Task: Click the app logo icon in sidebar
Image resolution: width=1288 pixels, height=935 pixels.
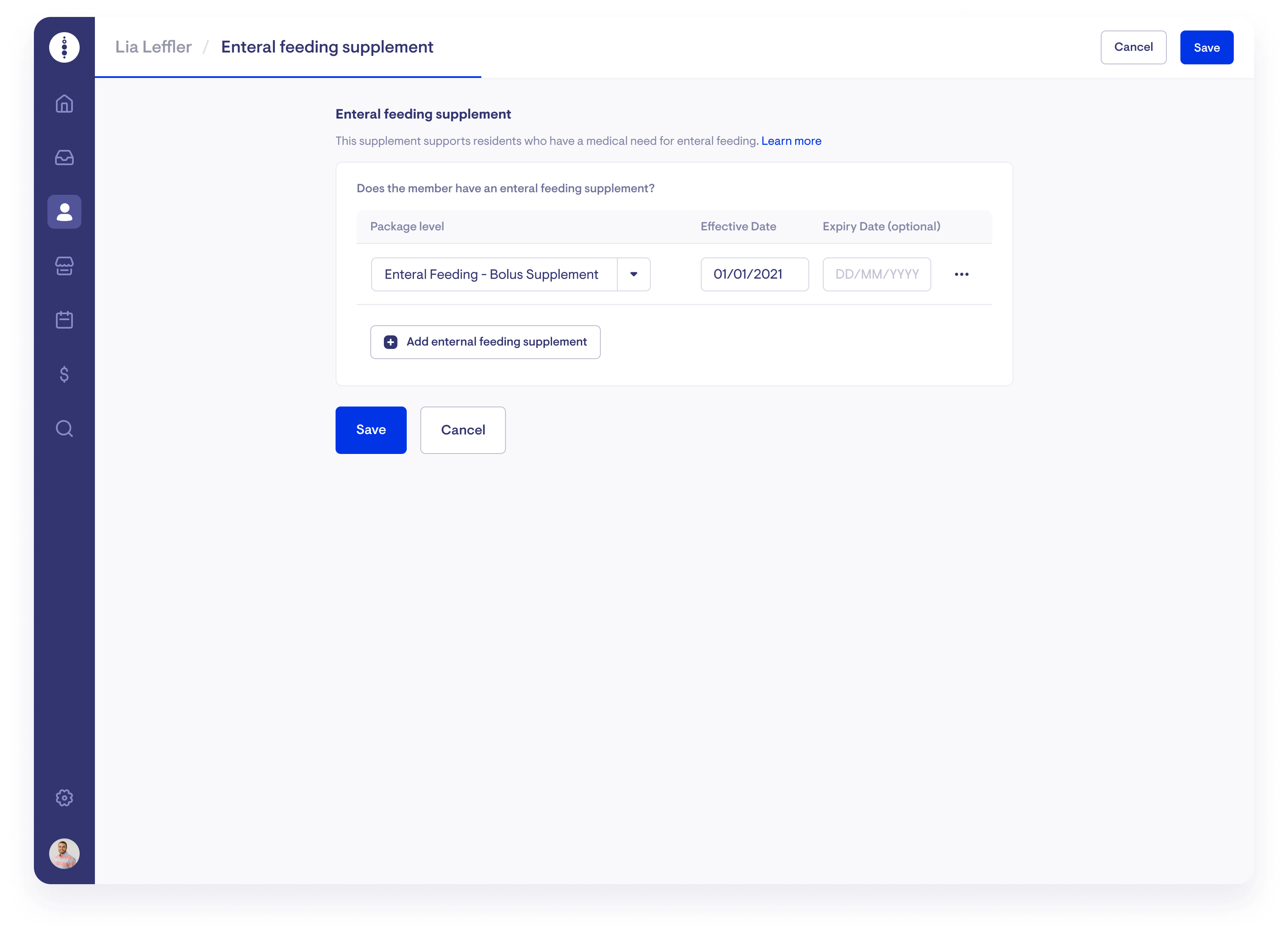Action: click(64, 47)
